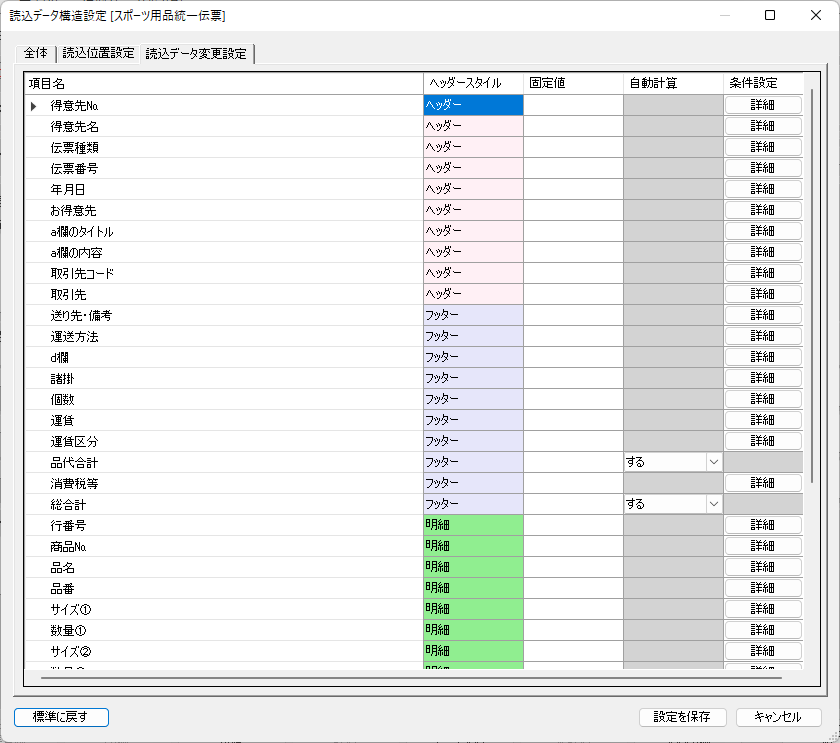840x743 pixels.
Task: Click 固定値 field for 得意先名
Action: tap(573, 126)
